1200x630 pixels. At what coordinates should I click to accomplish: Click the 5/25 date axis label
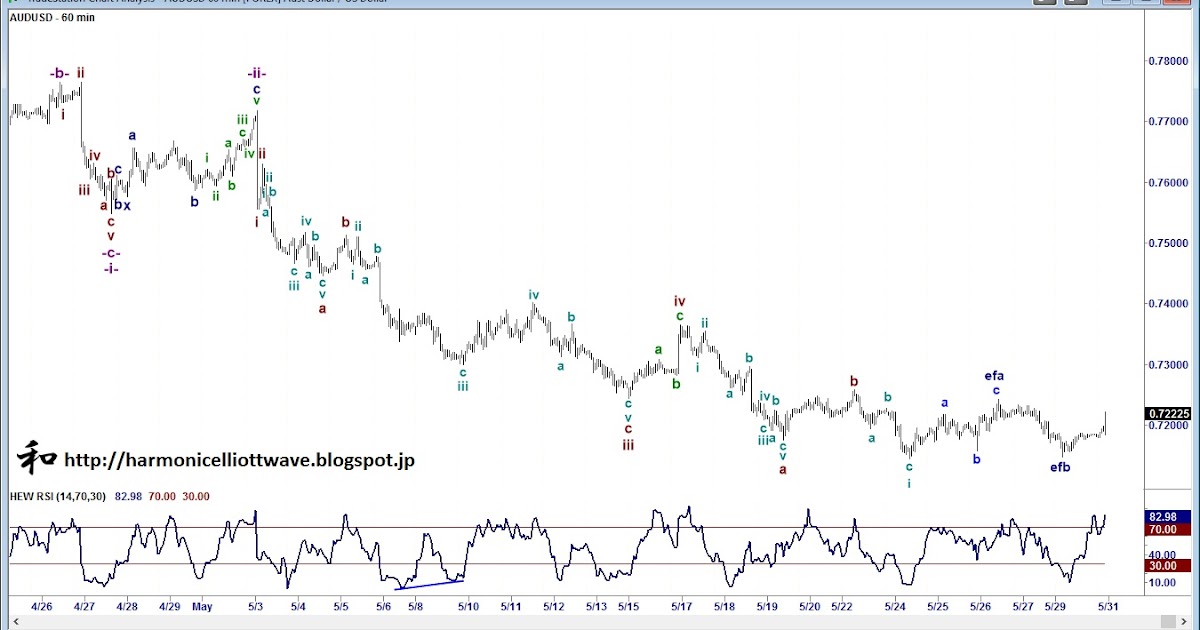click(x=938, y=606)
